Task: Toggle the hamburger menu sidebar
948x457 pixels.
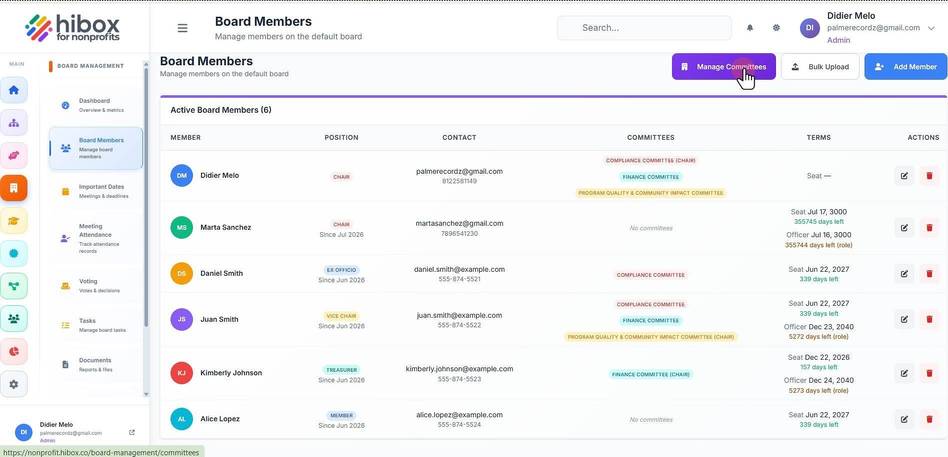Action: 182,28
